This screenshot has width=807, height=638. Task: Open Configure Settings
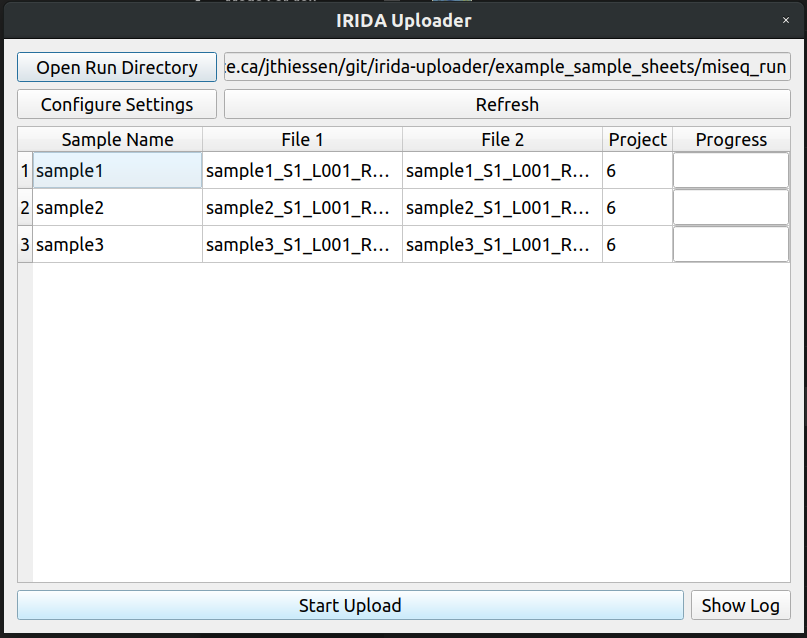pyautogui.click(x=117, y=104)
